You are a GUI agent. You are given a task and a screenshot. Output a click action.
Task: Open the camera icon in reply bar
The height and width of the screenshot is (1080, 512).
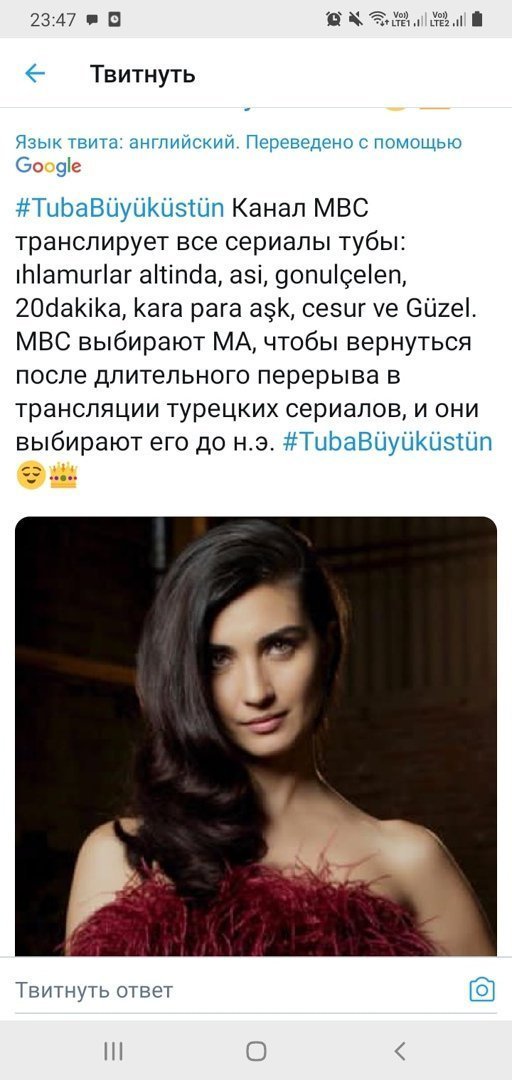pyautogui.click(x=482, y=990)
